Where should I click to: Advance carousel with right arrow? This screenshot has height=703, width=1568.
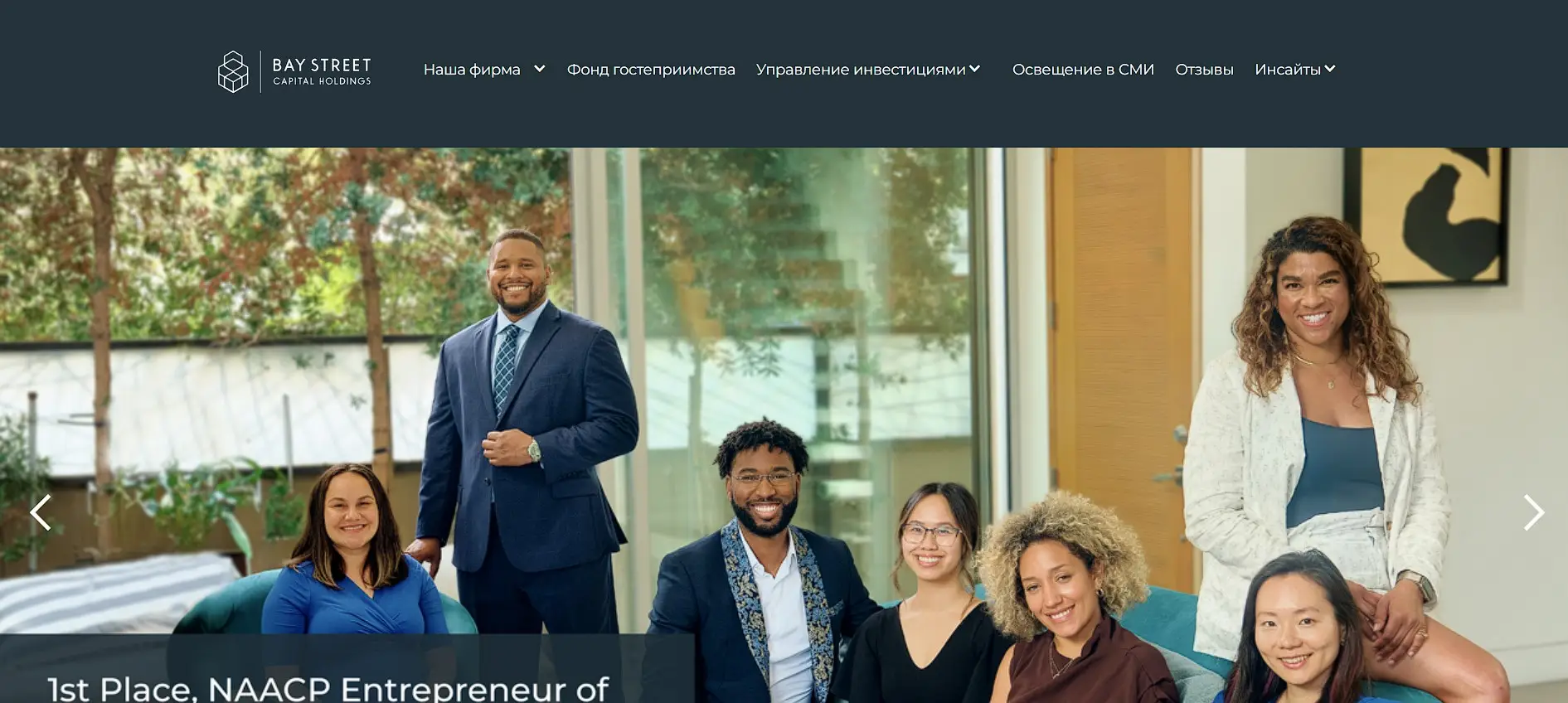1534,512
